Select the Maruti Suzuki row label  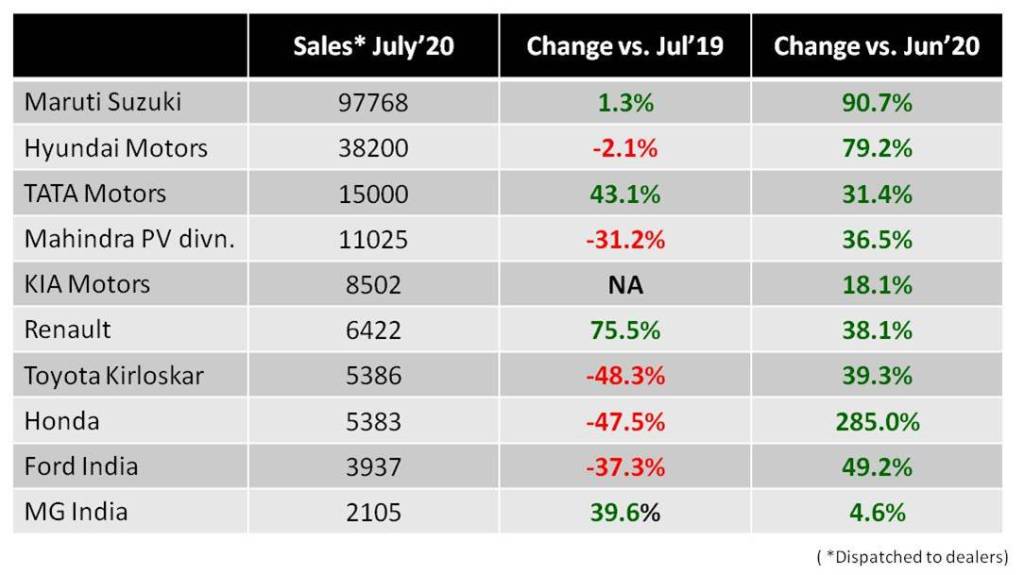[x=104, y=102]
